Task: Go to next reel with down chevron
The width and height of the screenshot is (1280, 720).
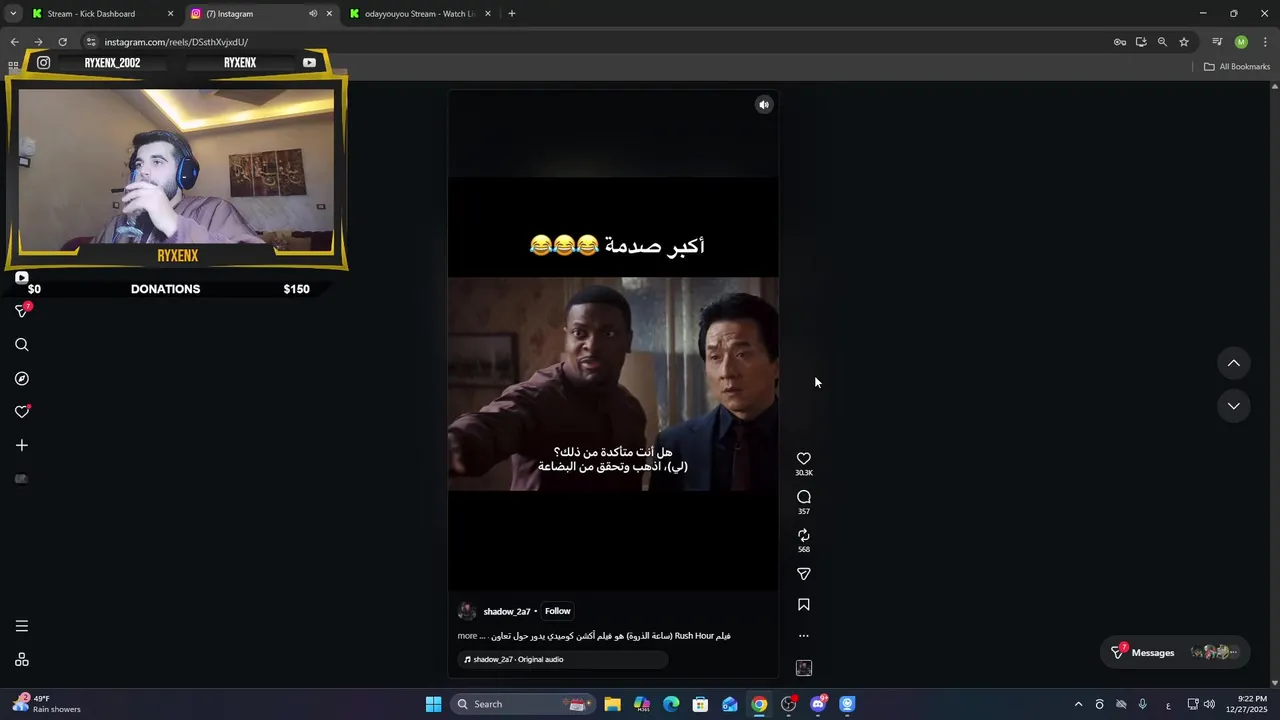Action: coord(1234,406)
